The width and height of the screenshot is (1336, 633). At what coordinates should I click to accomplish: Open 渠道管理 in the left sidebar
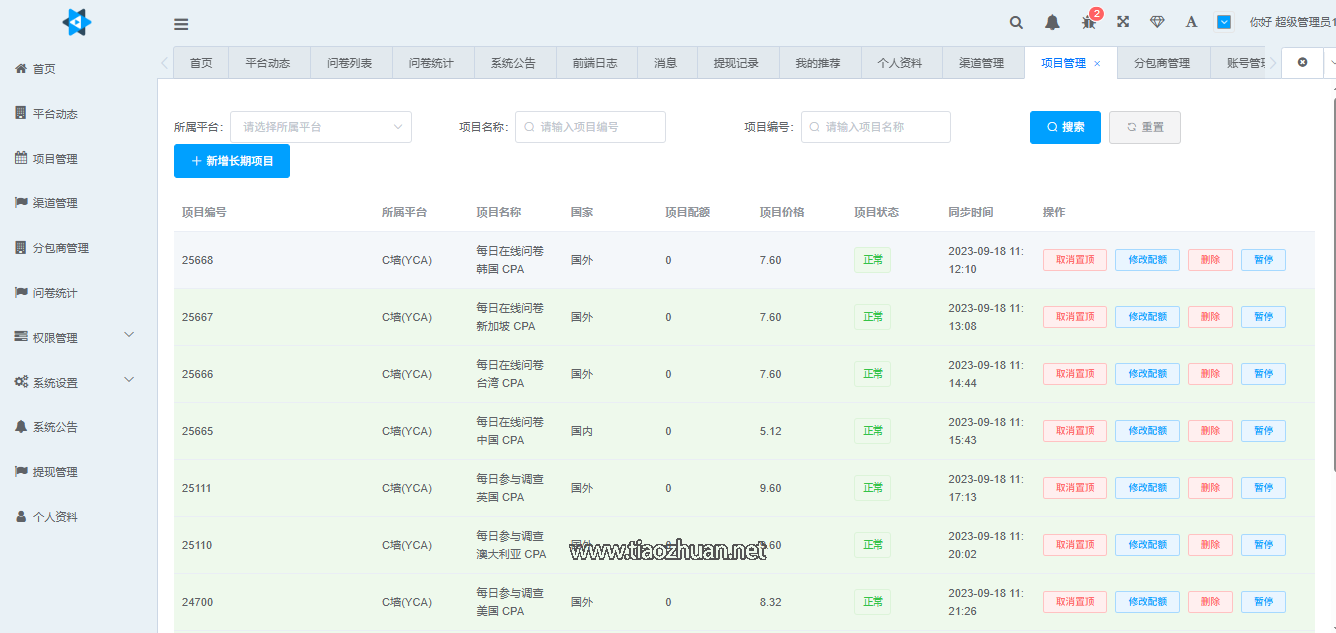tap(55, 203)
